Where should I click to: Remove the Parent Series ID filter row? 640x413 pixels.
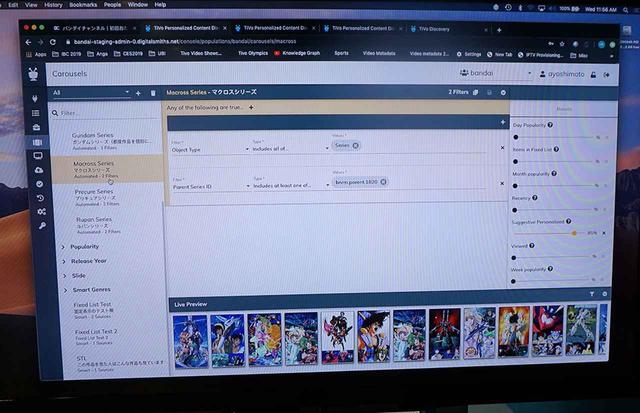pos(502,184)
